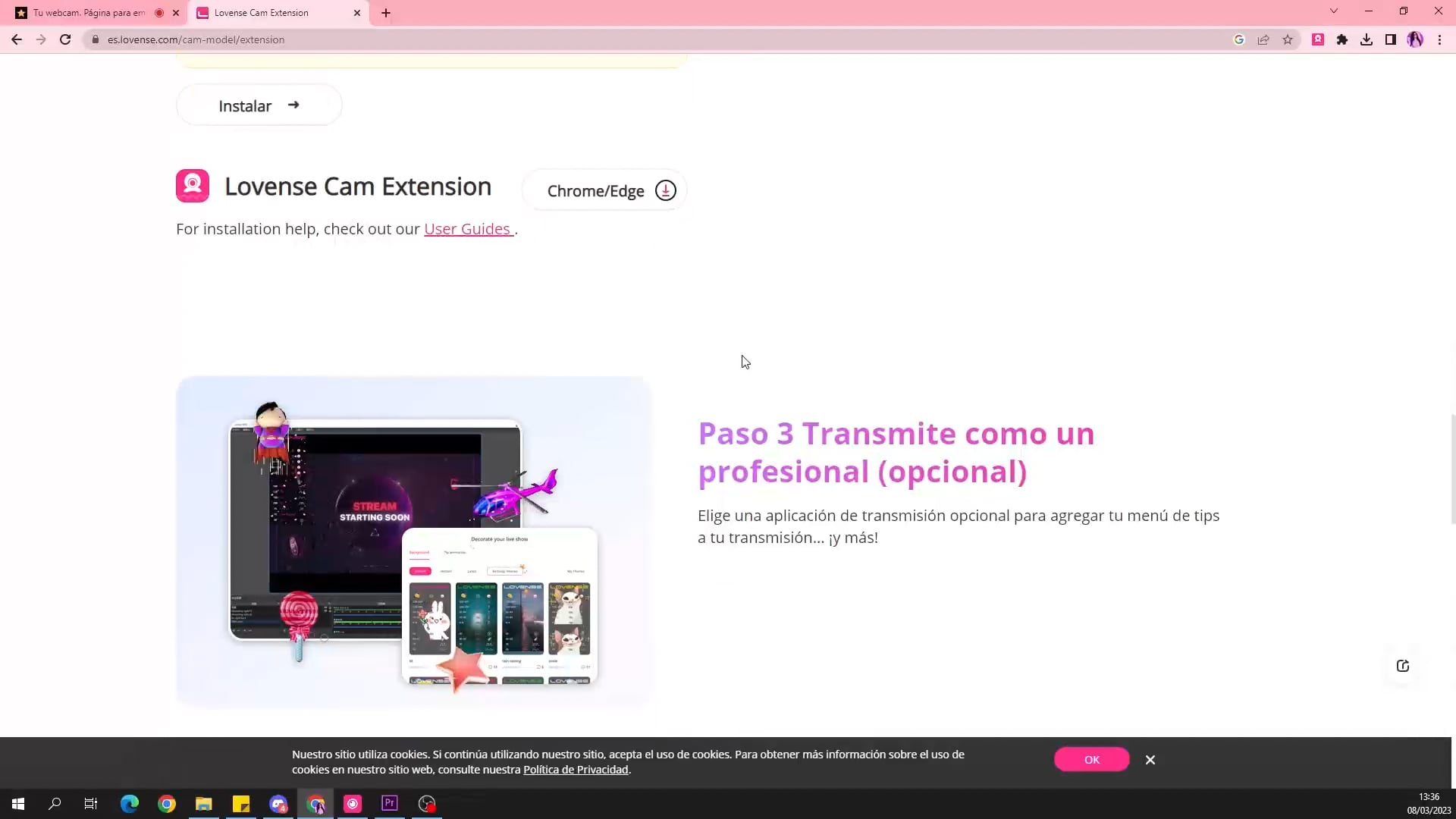Open Windows taskbar search
Image resolution: width=1456 pixels, height=819 pixels.
click(x=55, y=804)
